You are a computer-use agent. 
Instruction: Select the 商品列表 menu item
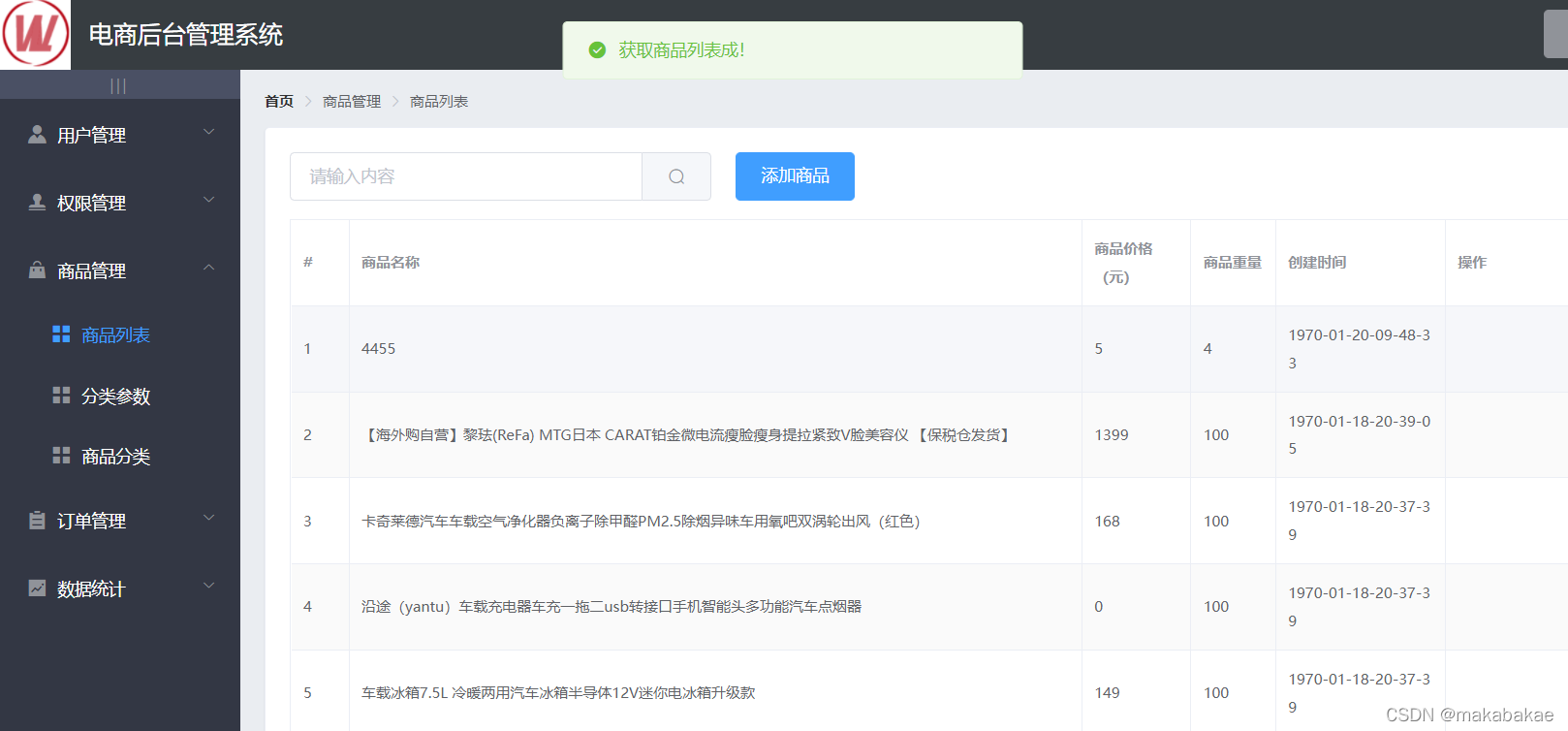point(120,334)
